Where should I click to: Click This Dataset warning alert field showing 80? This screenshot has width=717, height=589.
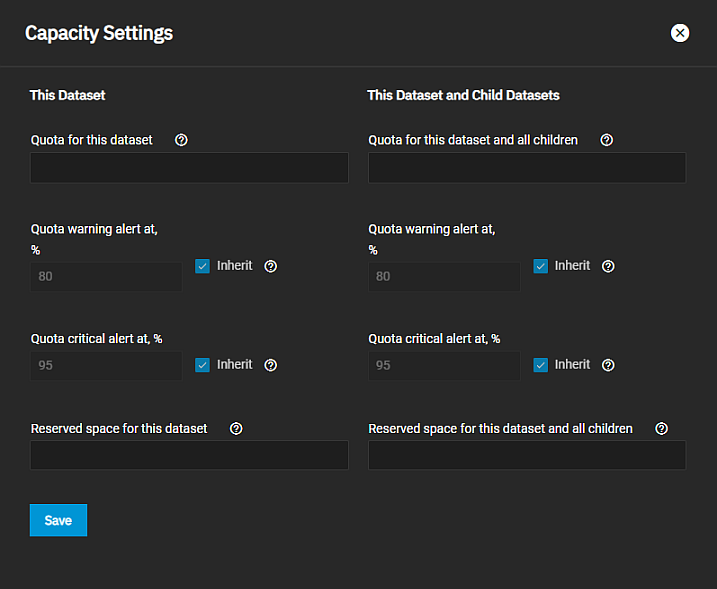pyautogui.click(x=106, y=276)
